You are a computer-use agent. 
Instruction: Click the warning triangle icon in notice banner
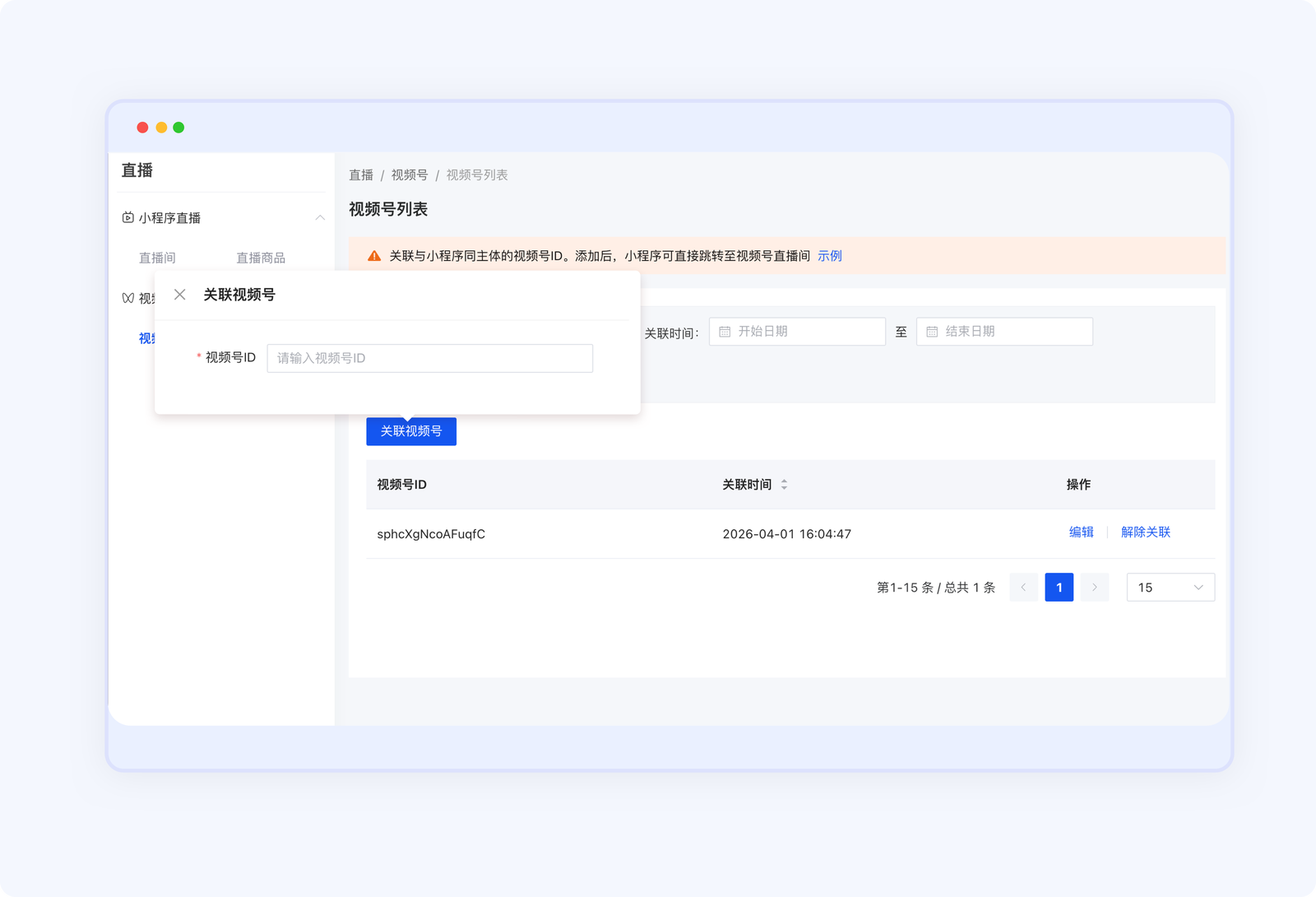(373, 256)
